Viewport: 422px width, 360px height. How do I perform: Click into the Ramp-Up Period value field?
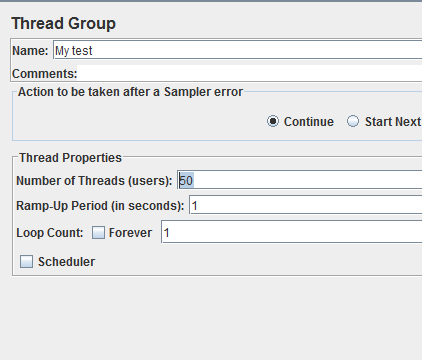tap(306, 205)
